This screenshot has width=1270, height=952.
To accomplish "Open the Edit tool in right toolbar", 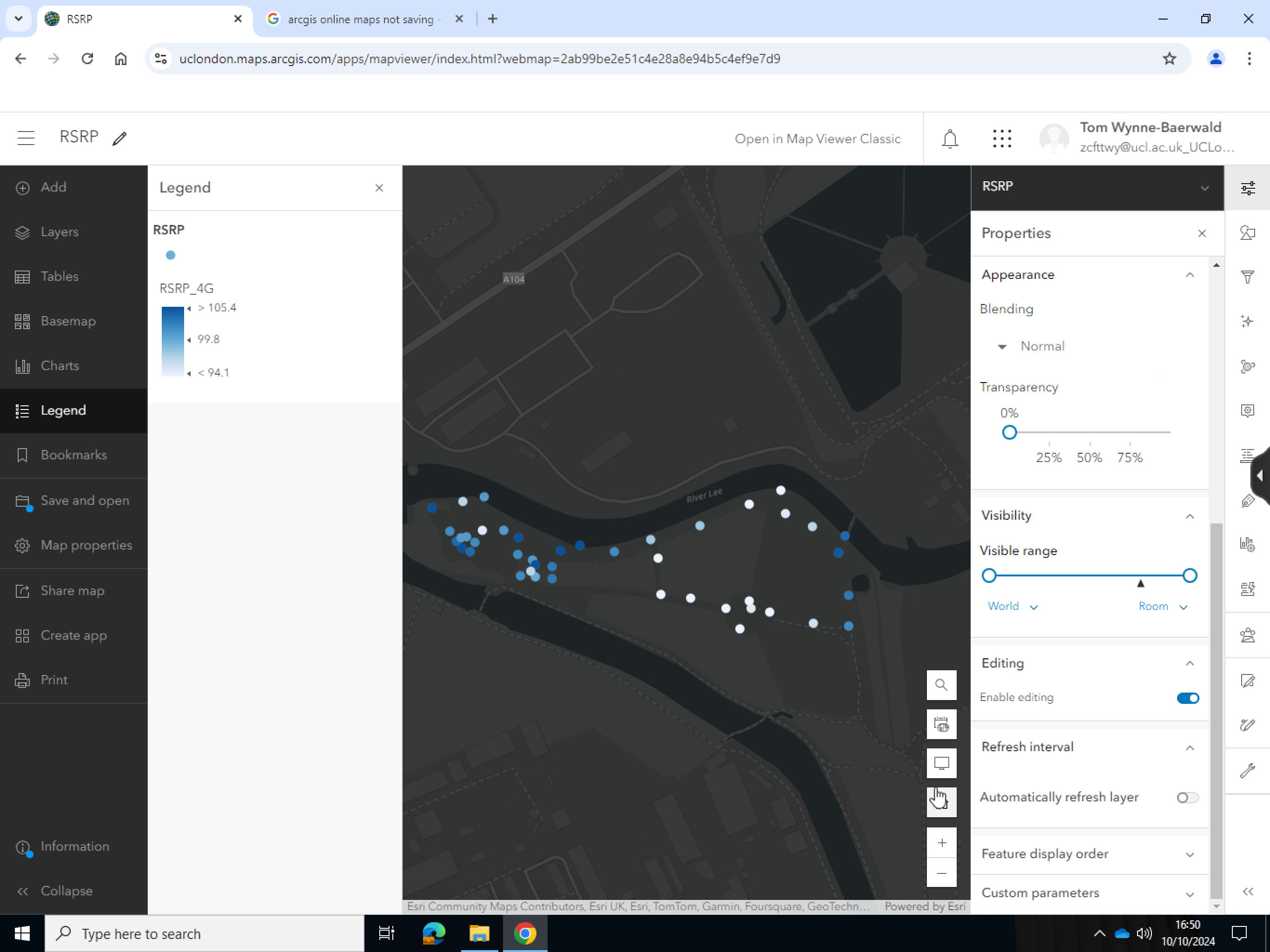I will (x=1247, y=681).
